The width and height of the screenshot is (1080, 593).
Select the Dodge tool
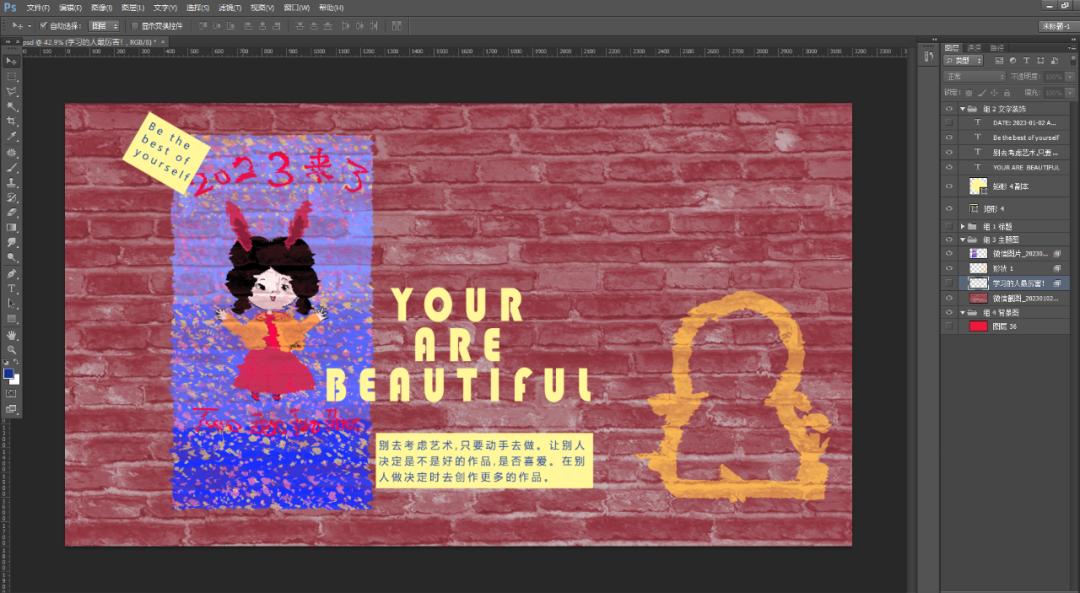[11, 258]
